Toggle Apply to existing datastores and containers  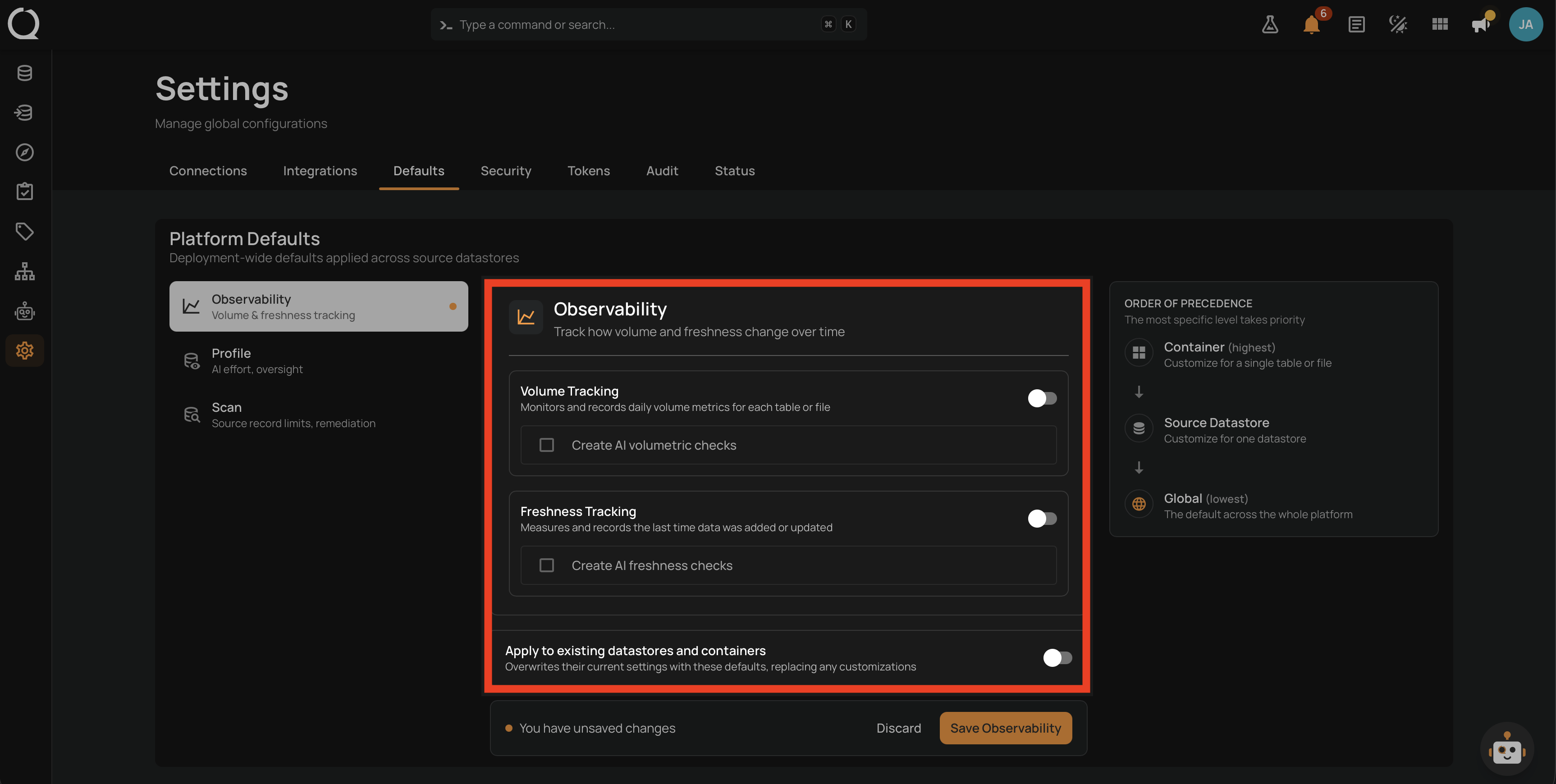pos(1057,658)
